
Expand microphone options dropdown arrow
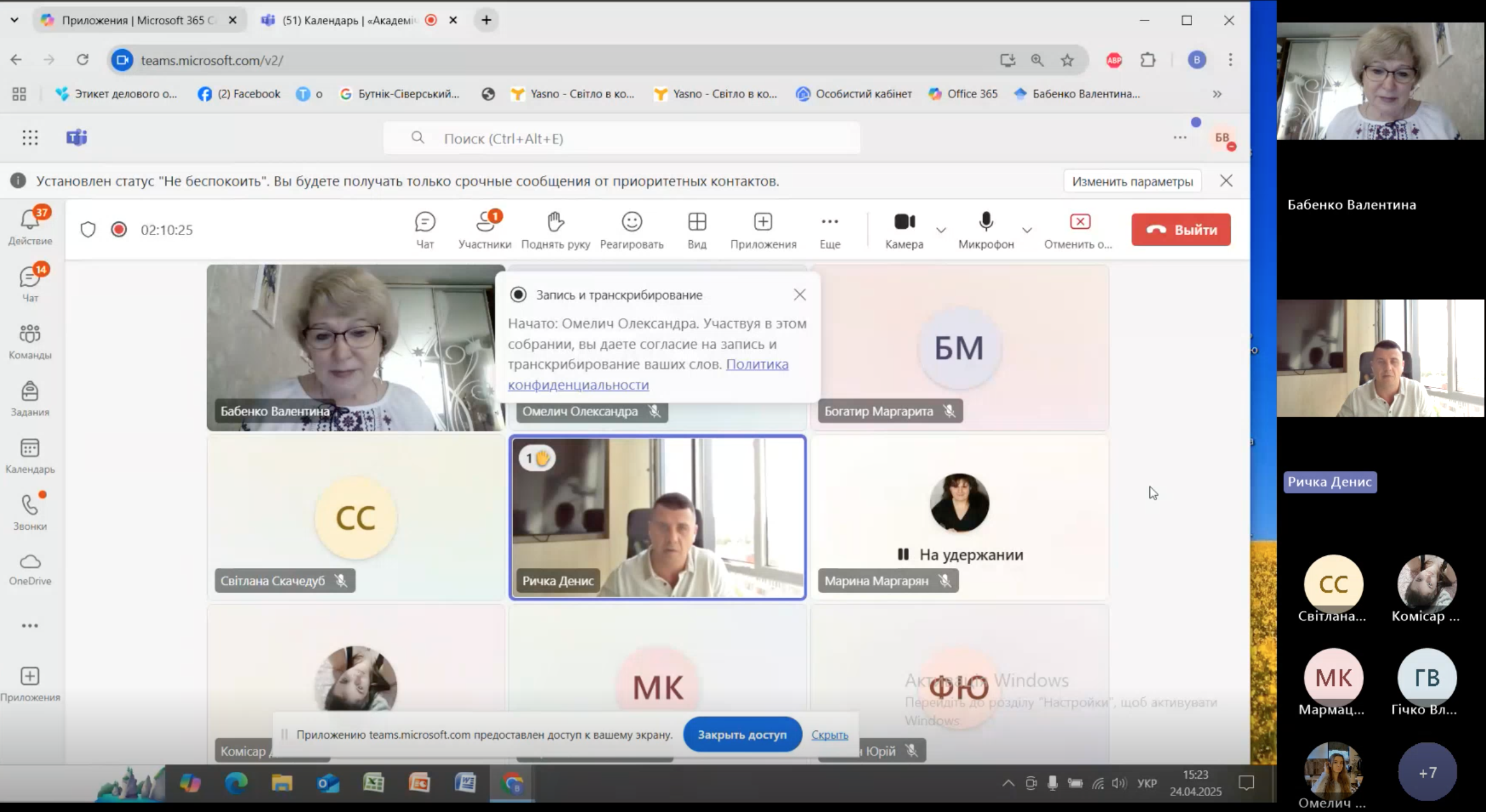[x=1026, y=229]
